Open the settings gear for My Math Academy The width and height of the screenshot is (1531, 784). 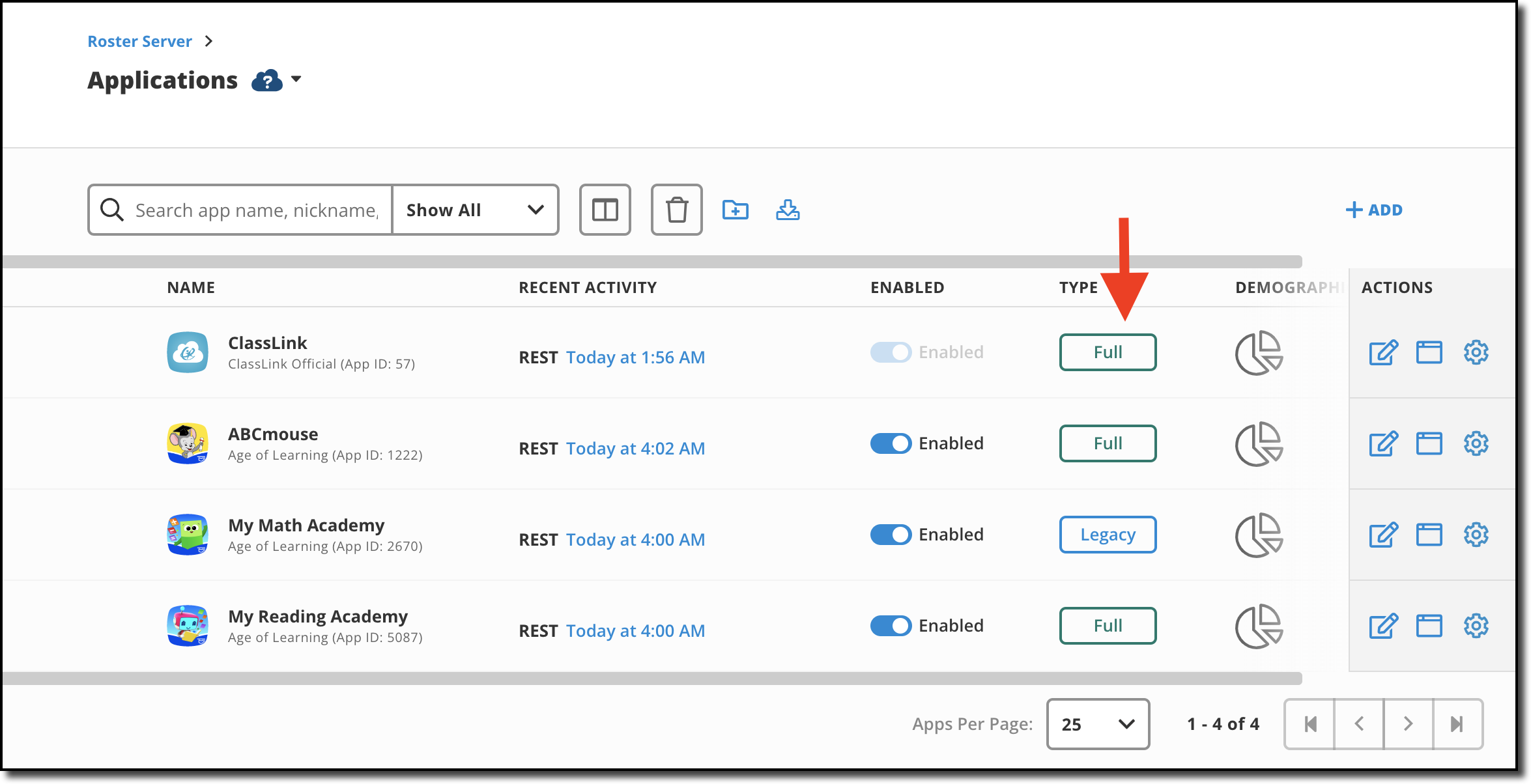click(1476, 535)
